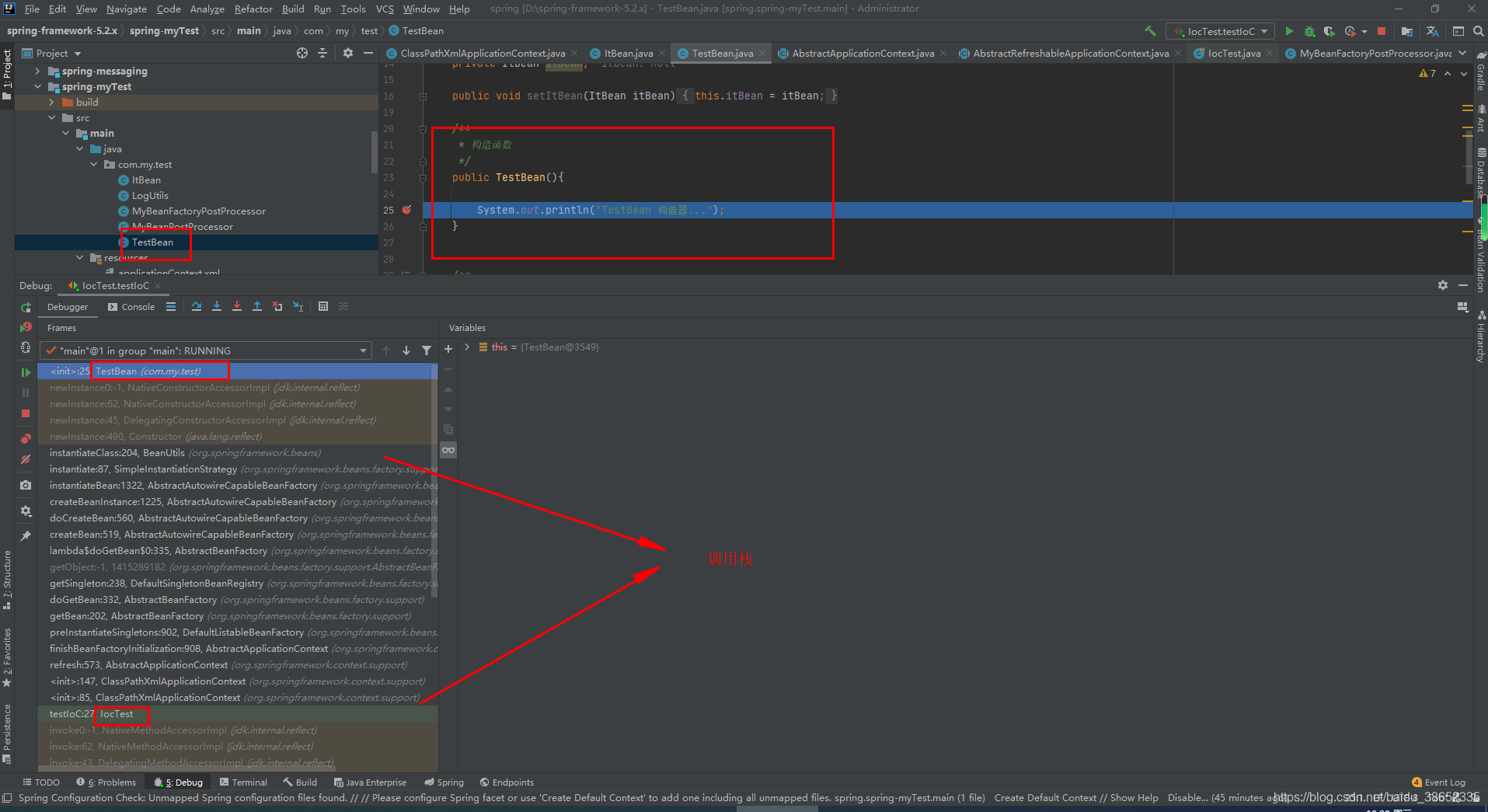This screenshot has width=1488, height=812.
Task: Mute breakpoints icon in debug sidebar
Action: click(26, 459)
